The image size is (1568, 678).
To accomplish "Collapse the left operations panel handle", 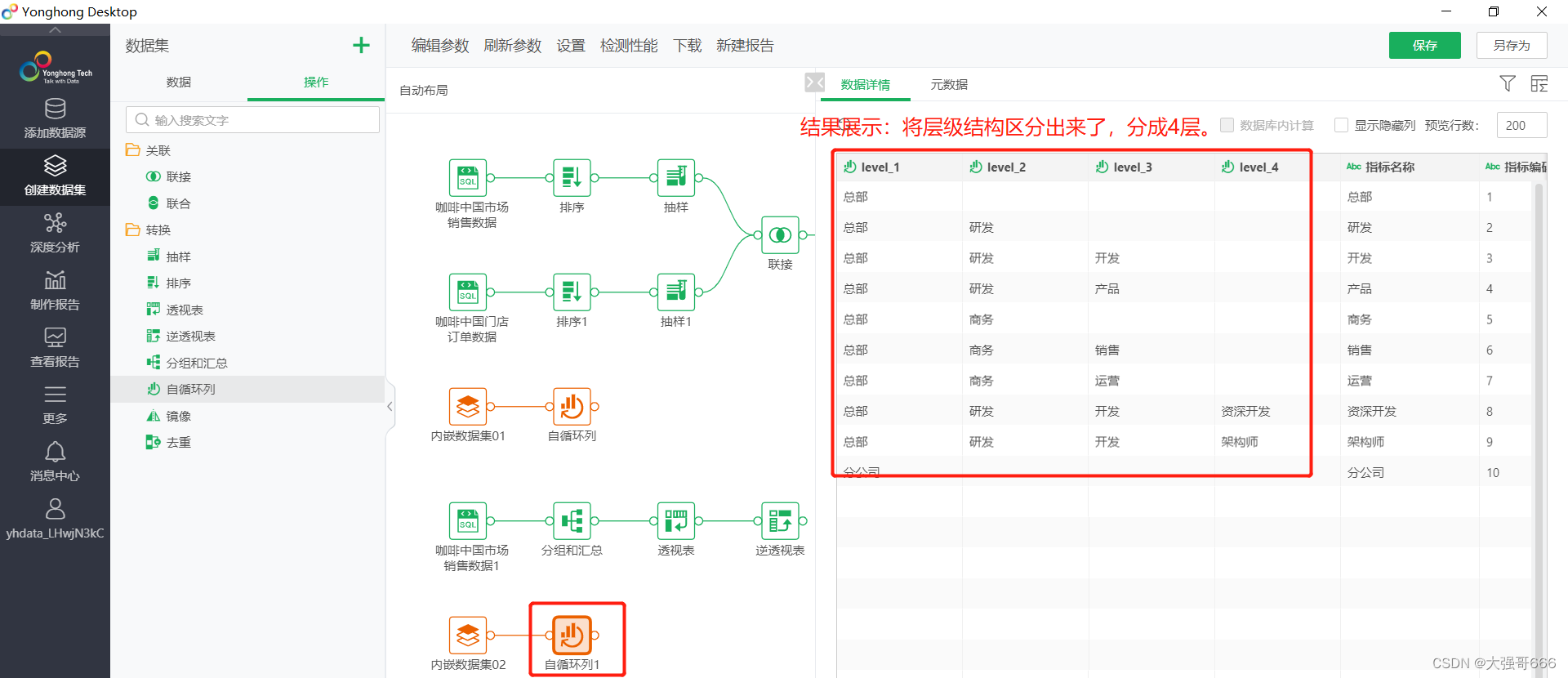I will (390, 406).
